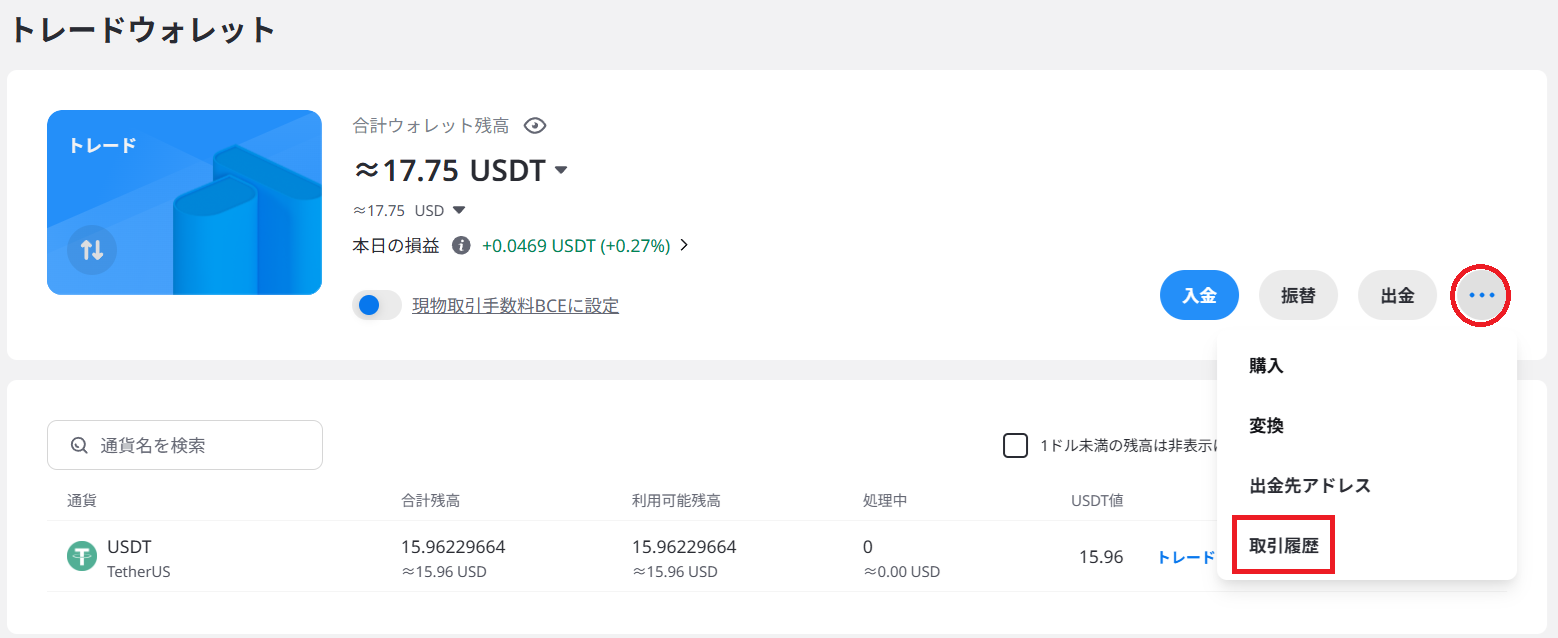This screenshot has height=638, width=1558.
Task: Click the 出金 button
Action: 1397,295
